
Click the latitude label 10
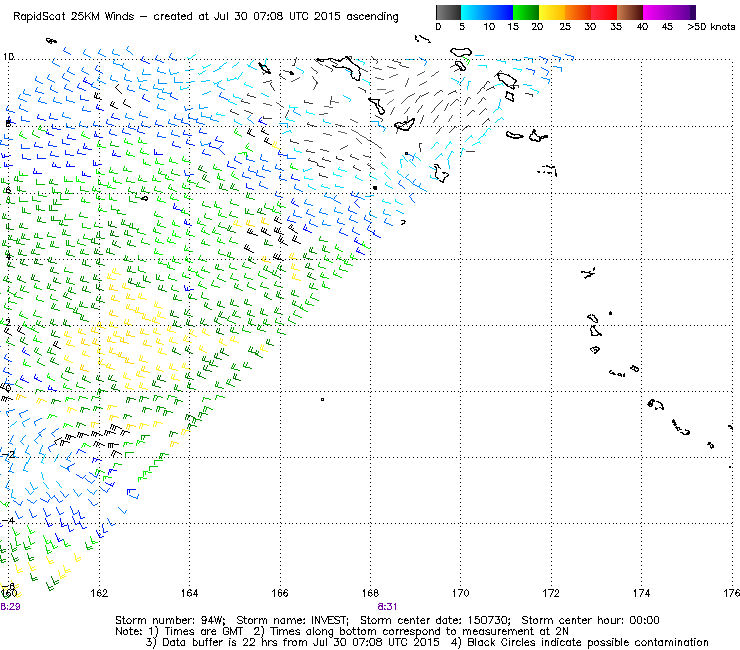8,57
